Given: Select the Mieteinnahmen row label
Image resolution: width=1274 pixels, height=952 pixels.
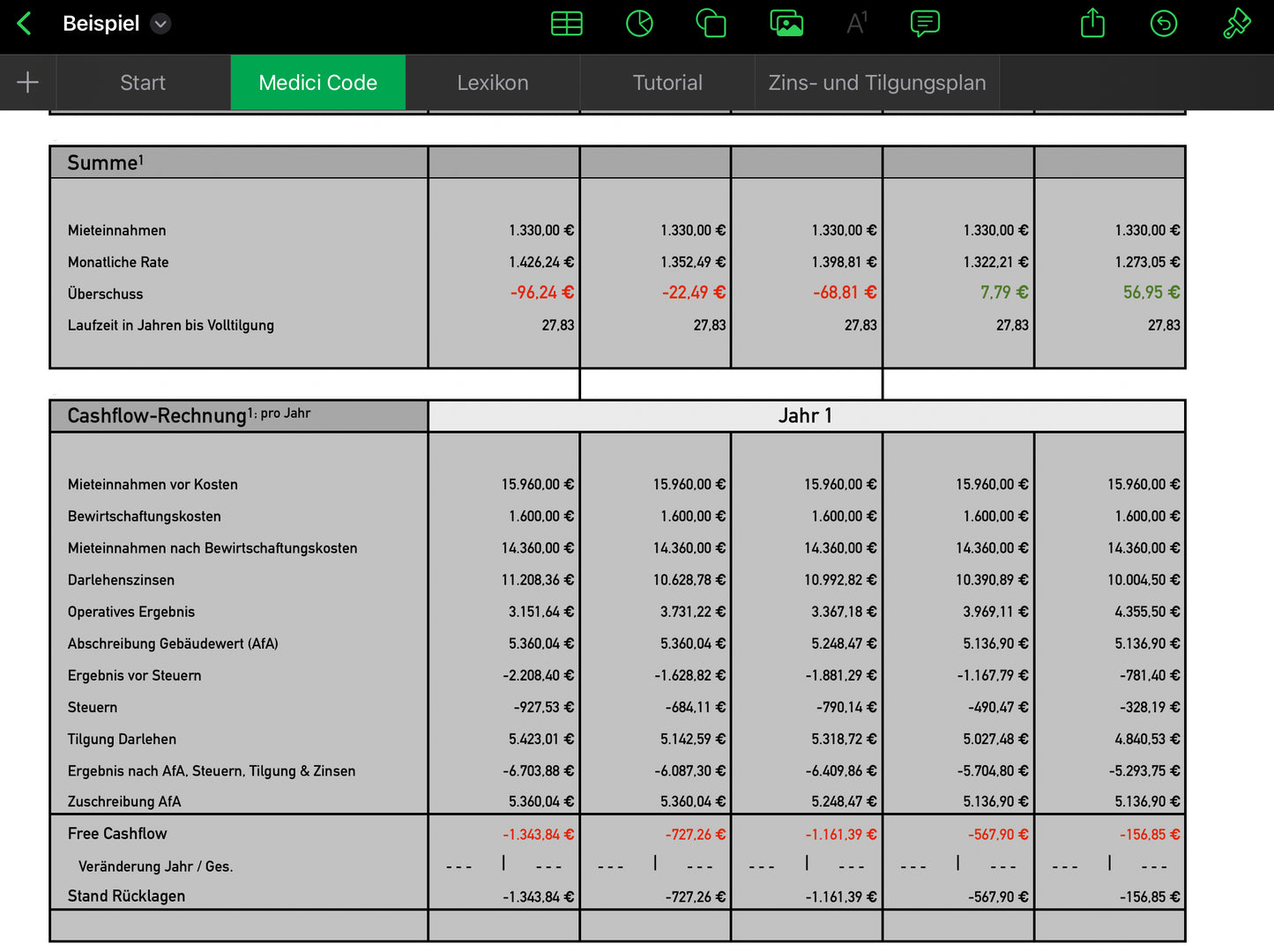Looking at the screenshot, I should (116, 231).
